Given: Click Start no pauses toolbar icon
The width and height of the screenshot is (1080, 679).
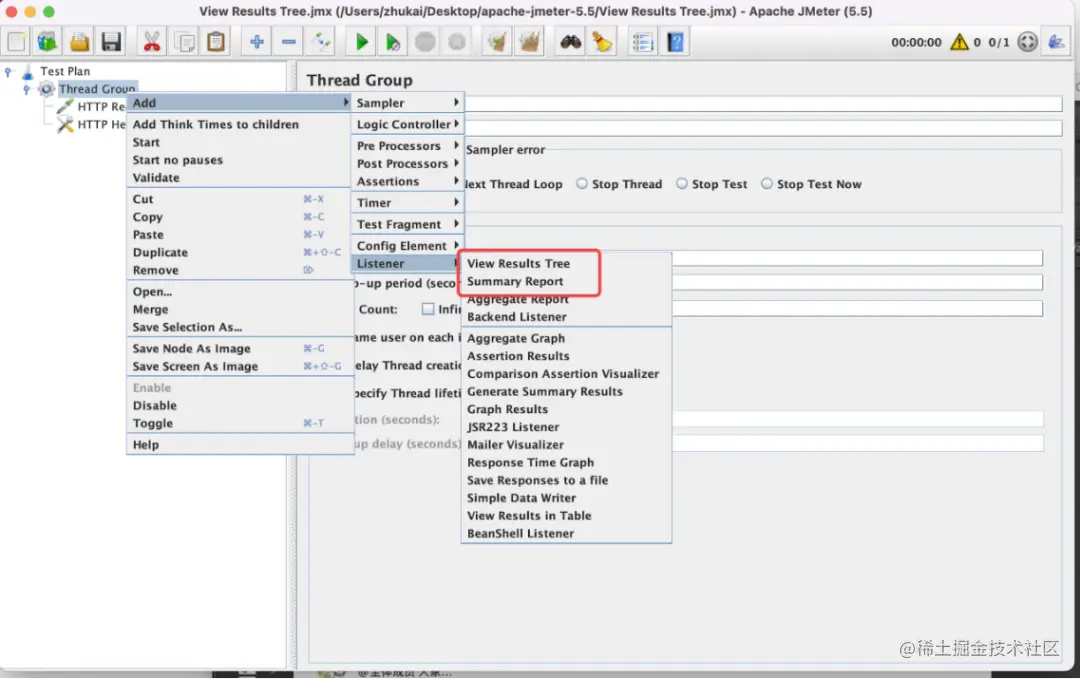Looking at the screenshot, I should (x=393, y=42).
